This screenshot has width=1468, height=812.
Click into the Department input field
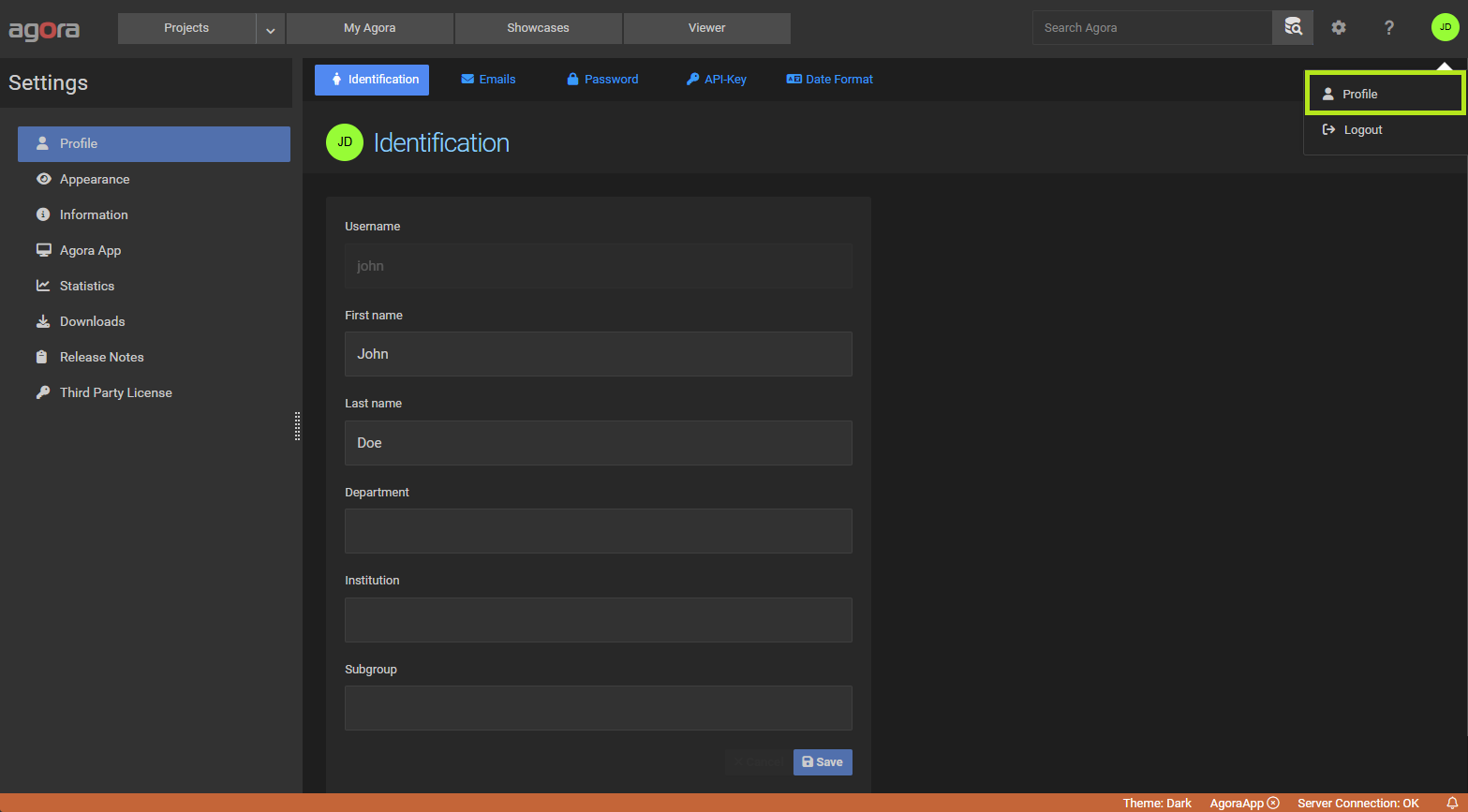(598, 531)
